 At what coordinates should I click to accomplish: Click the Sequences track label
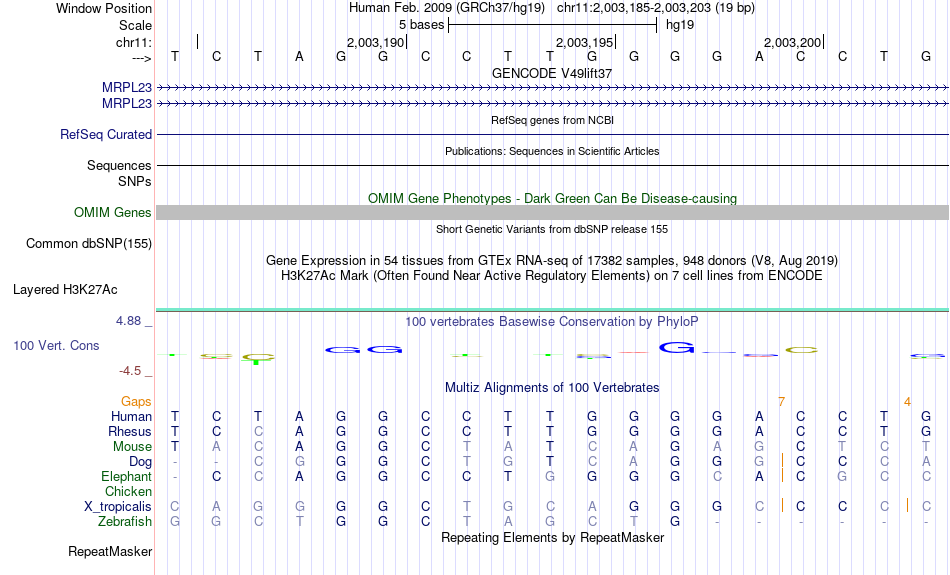(x=119, y=165)
